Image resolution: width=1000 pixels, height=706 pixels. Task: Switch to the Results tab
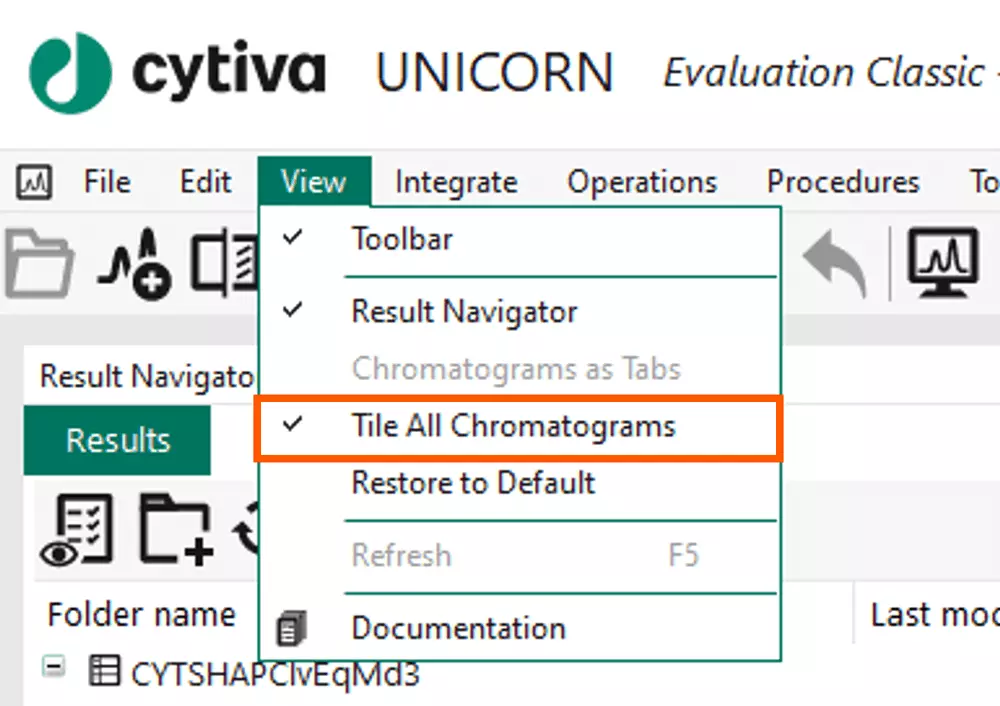pyautogui.click(x=117, y=440)
